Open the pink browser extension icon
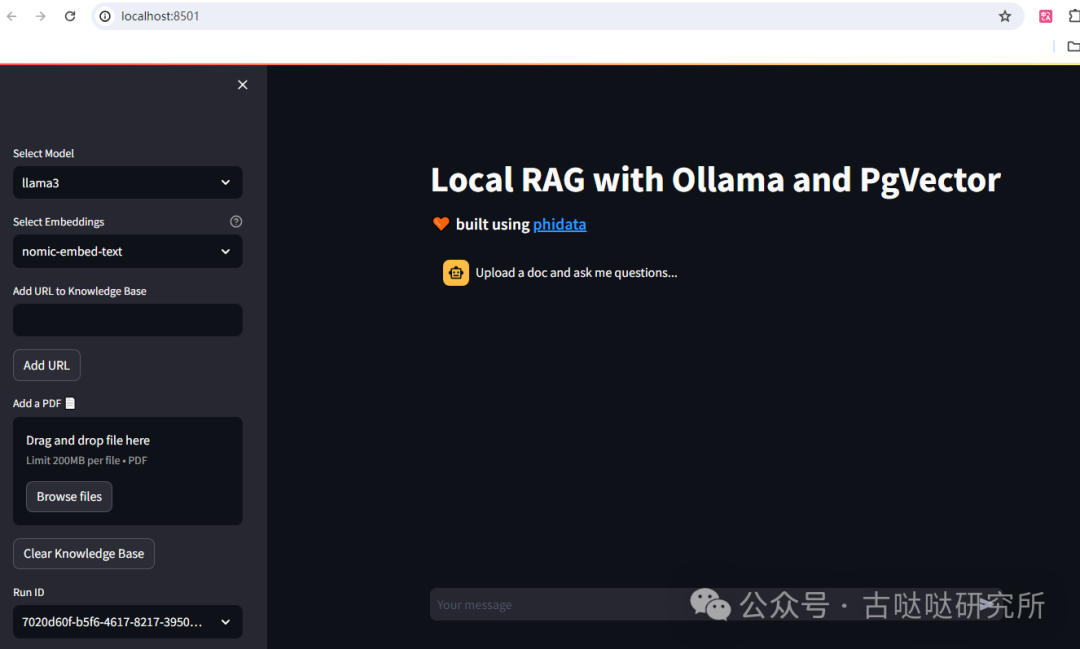This screenshot has height=649, width=1080. (1046, 16)
